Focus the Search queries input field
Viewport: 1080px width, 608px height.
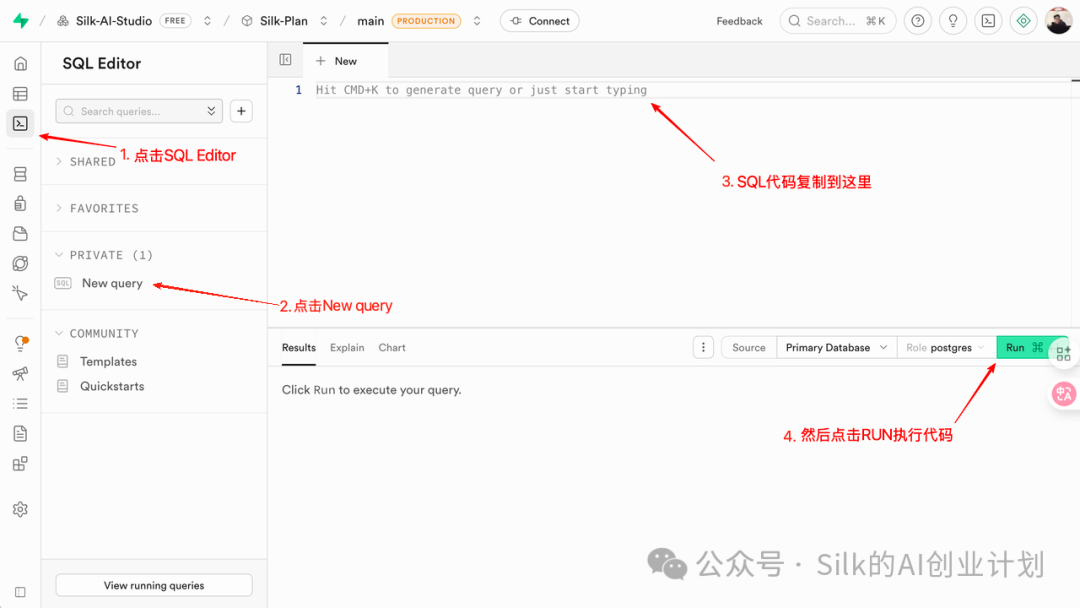point(139,111)
